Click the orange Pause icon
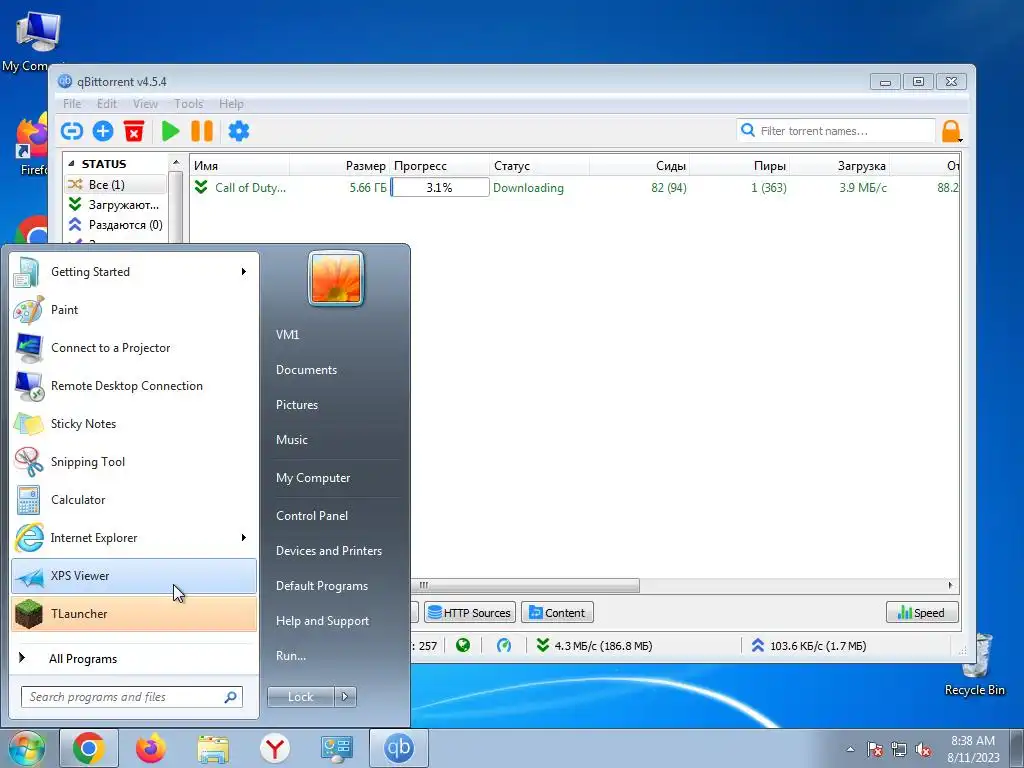1024x768 pixels. (202, 131)
